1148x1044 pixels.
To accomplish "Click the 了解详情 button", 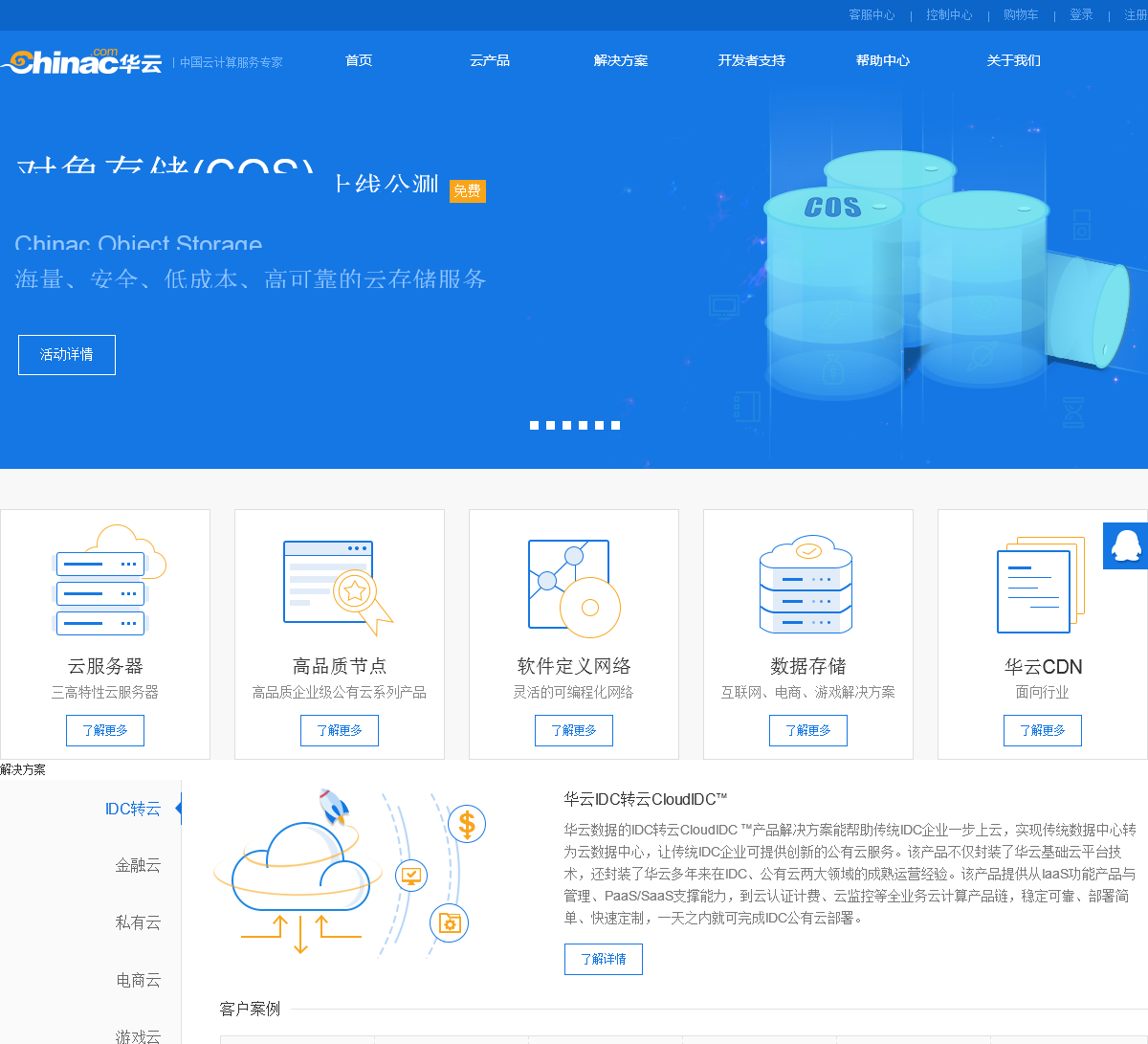I will pyautogui.click(x=604, y=959).
